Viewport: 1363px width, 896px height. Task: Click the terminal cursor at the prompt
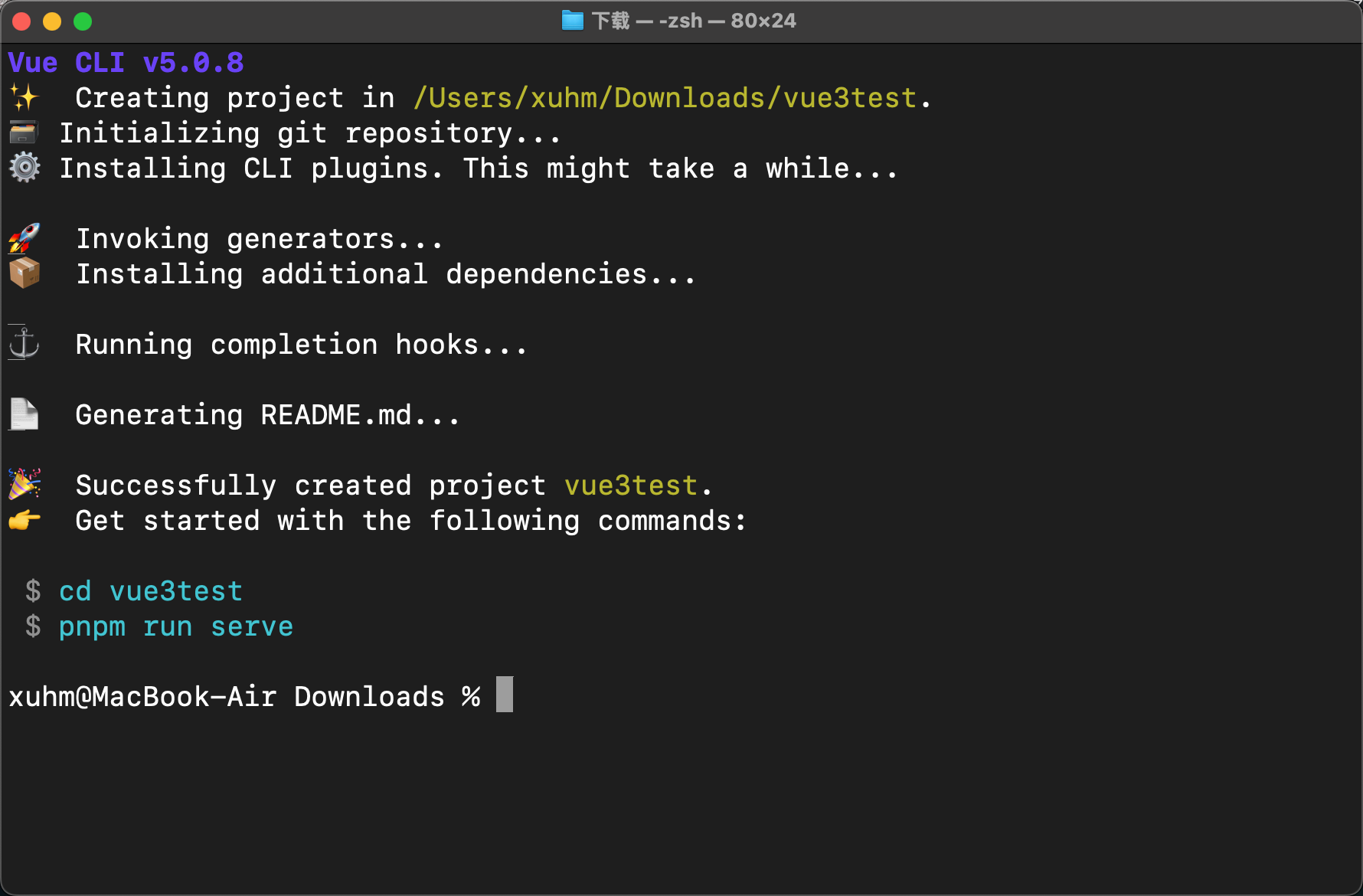[504, 695]
